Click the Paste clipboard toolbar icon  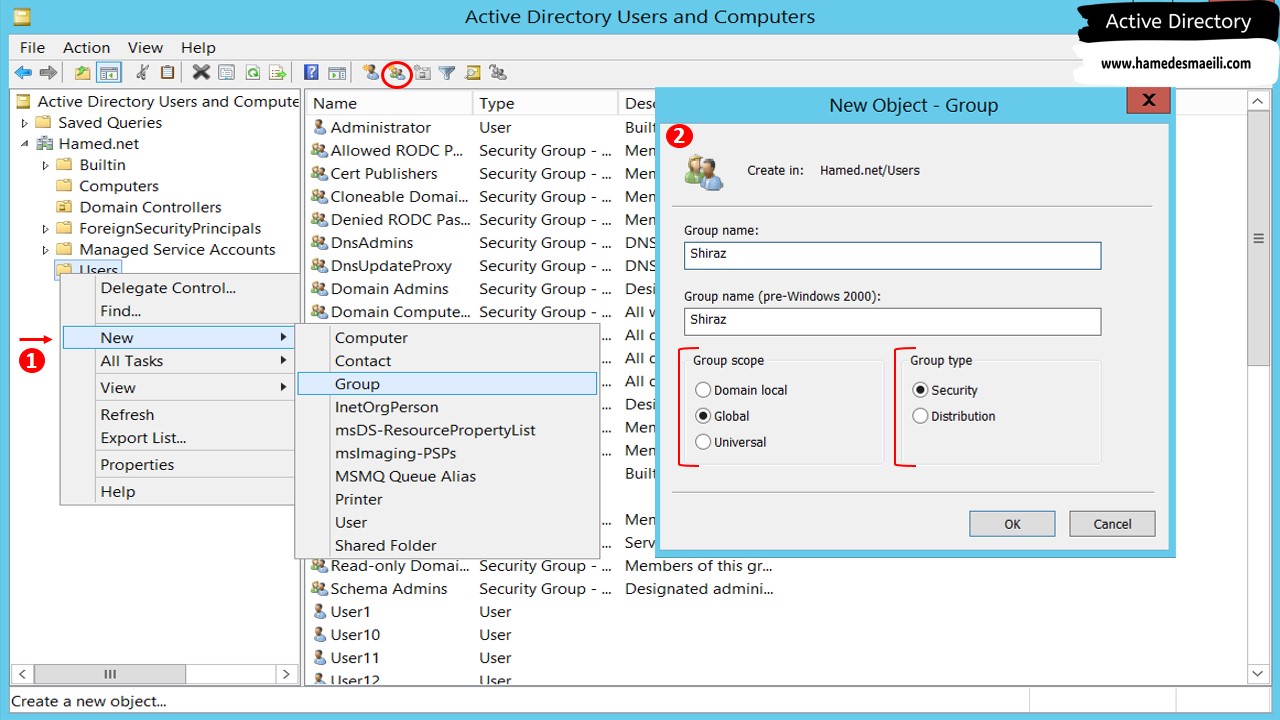click(x=167, y=73)
